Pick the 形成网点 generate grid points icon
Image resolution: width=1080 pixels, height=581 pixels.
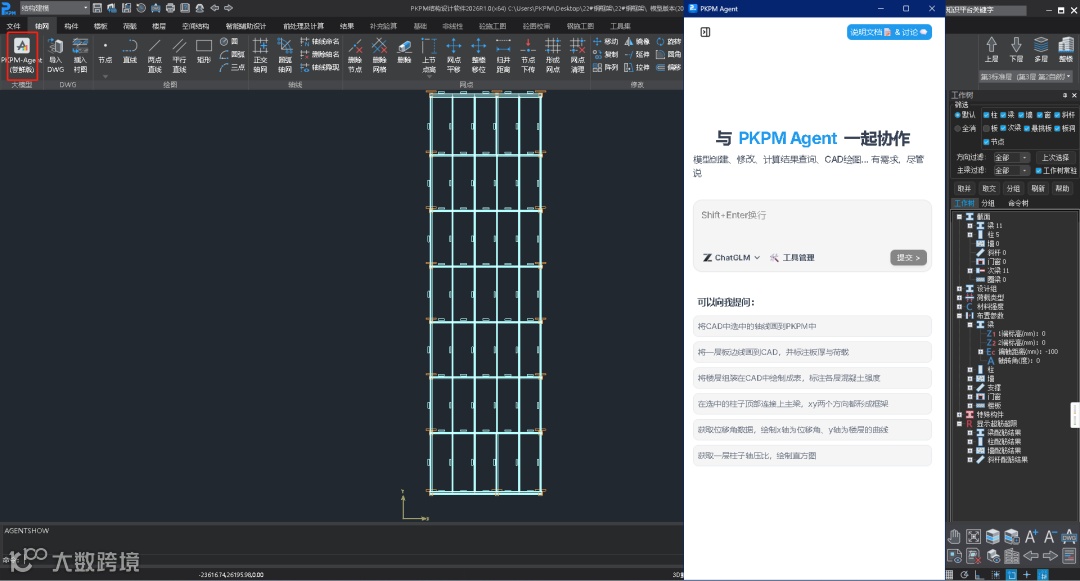click(x=552, y=56)
